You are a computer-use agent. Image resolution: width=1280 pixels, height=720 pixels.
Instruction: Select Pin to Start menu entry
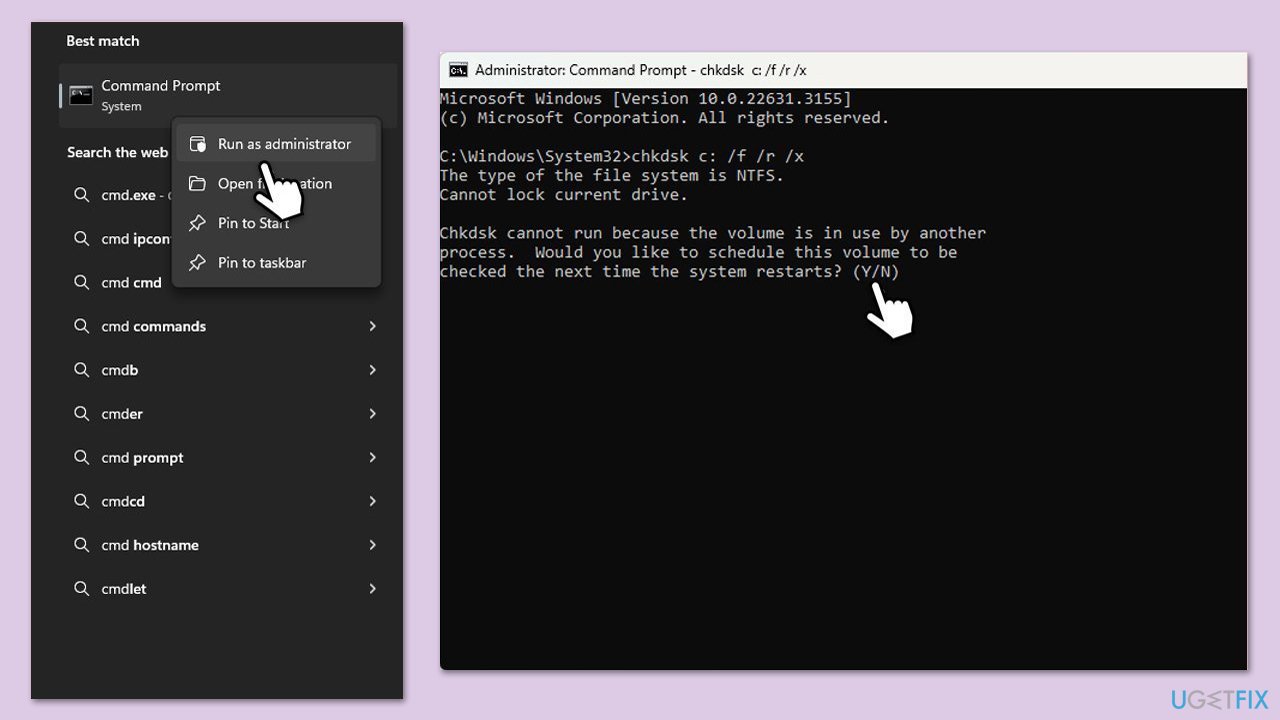[x=253, y=223]
